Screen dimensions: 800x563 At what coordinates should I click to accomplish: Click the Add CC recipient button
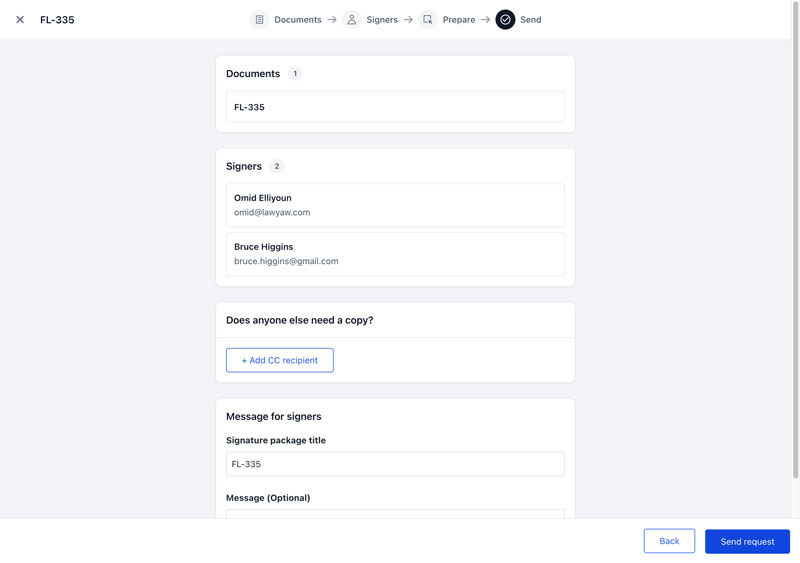pos(280,360)
